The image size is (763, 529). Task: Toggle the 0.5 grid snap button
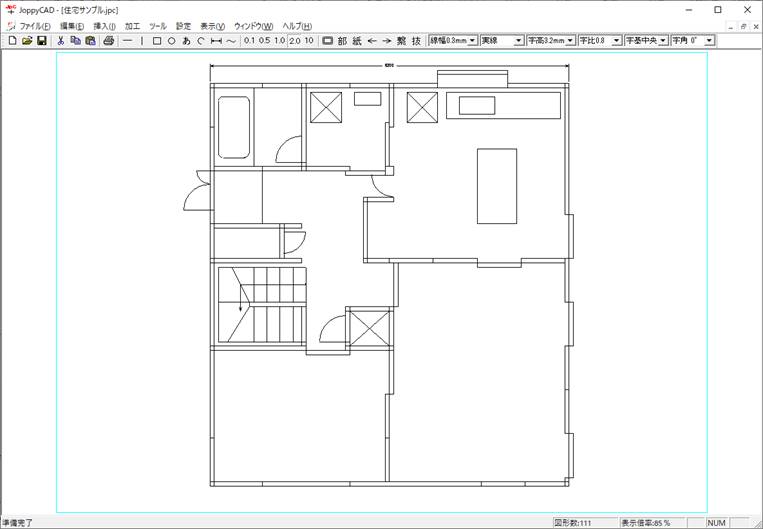tap(264, 41)
